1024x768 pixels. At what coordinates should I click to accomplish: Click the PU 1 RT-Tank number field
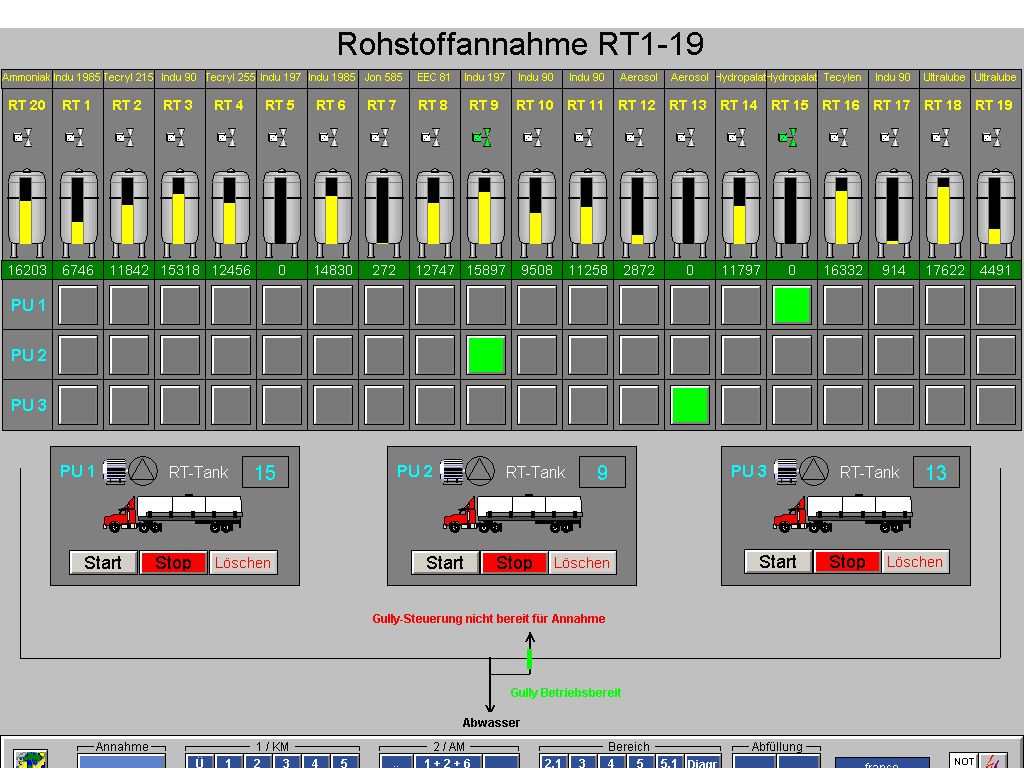264,472
